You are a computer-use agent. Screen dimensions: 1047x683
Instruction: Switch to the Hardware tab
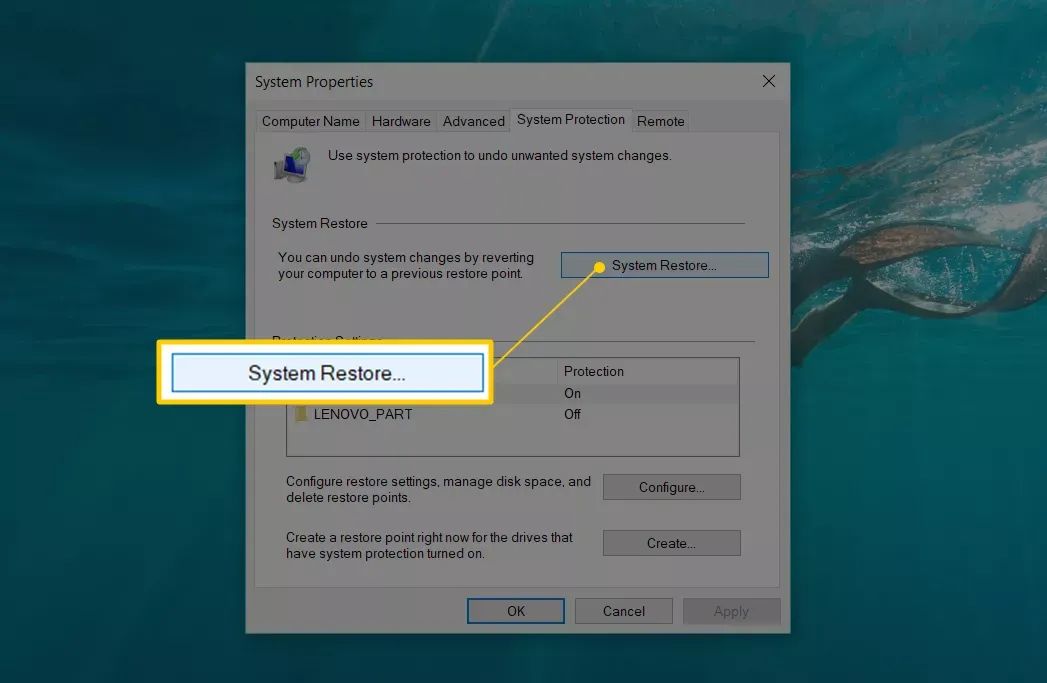(x=401, y=121)
